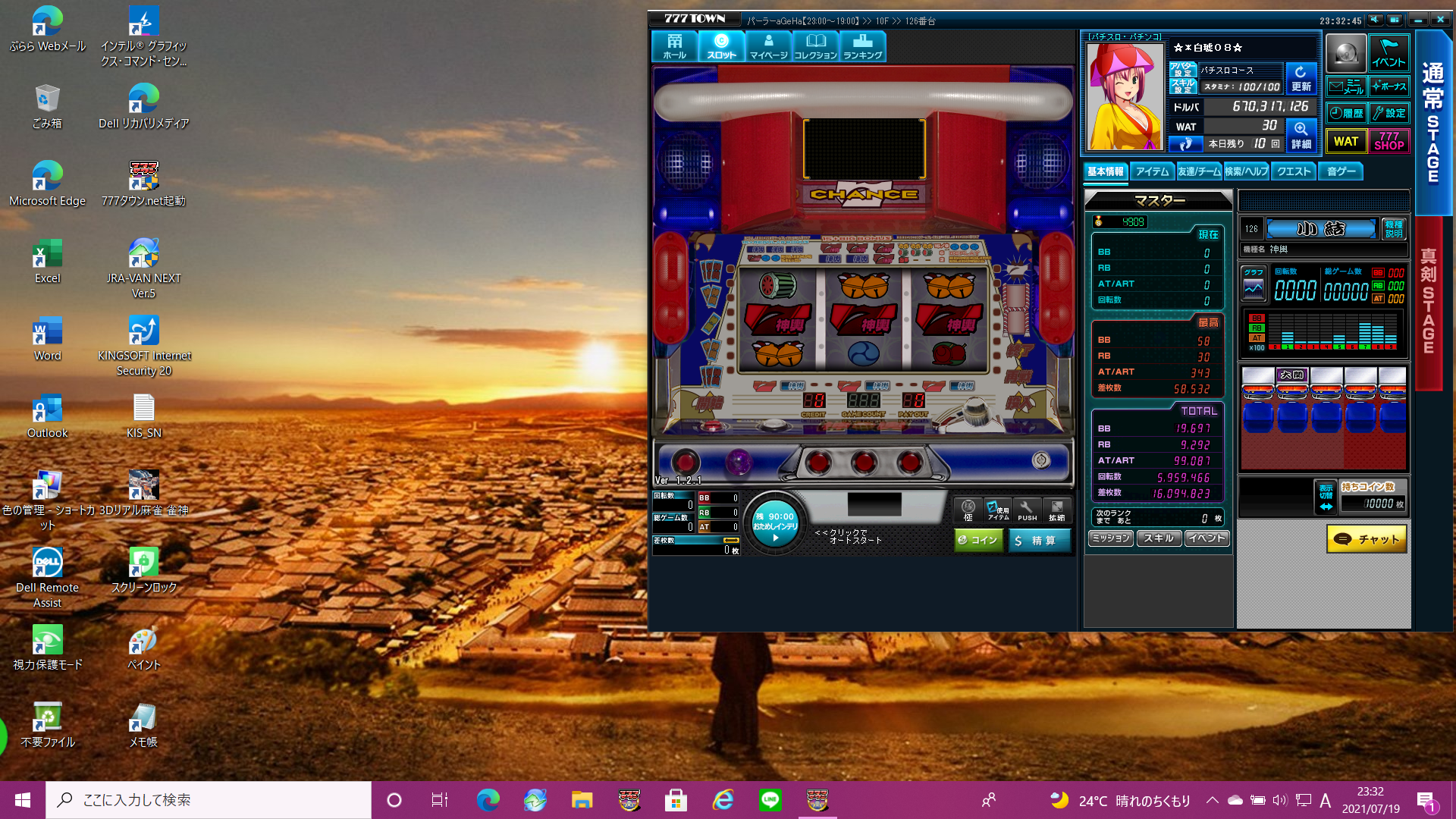
Task: Open the ランキング navigation tab
Action: click(862, 46)
